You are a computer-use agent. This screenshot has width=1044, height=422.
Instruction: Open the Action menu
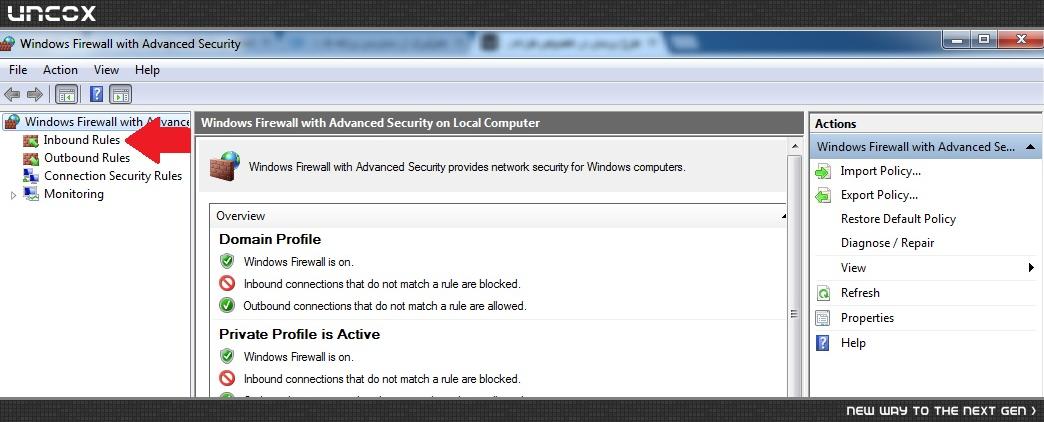pos(60,70)
